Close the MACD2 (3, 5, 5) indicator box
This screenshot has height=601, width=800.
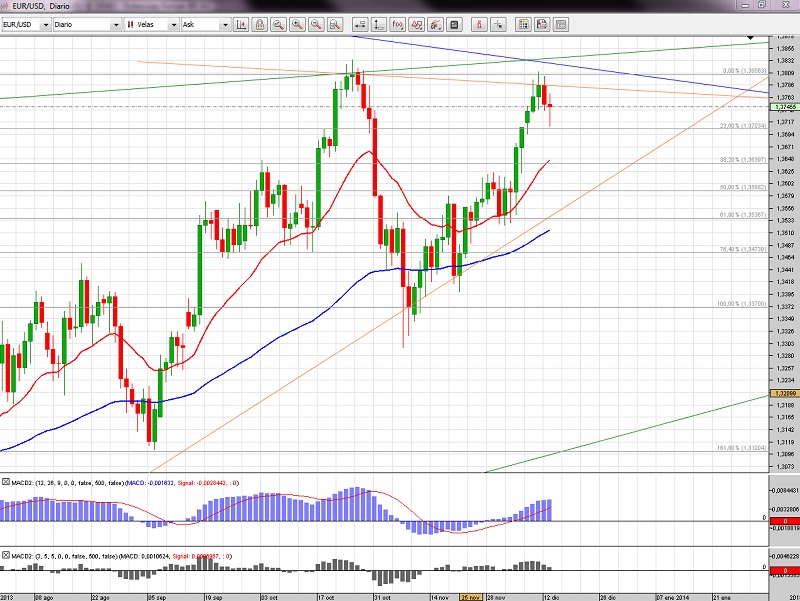[x=6, y=554]
